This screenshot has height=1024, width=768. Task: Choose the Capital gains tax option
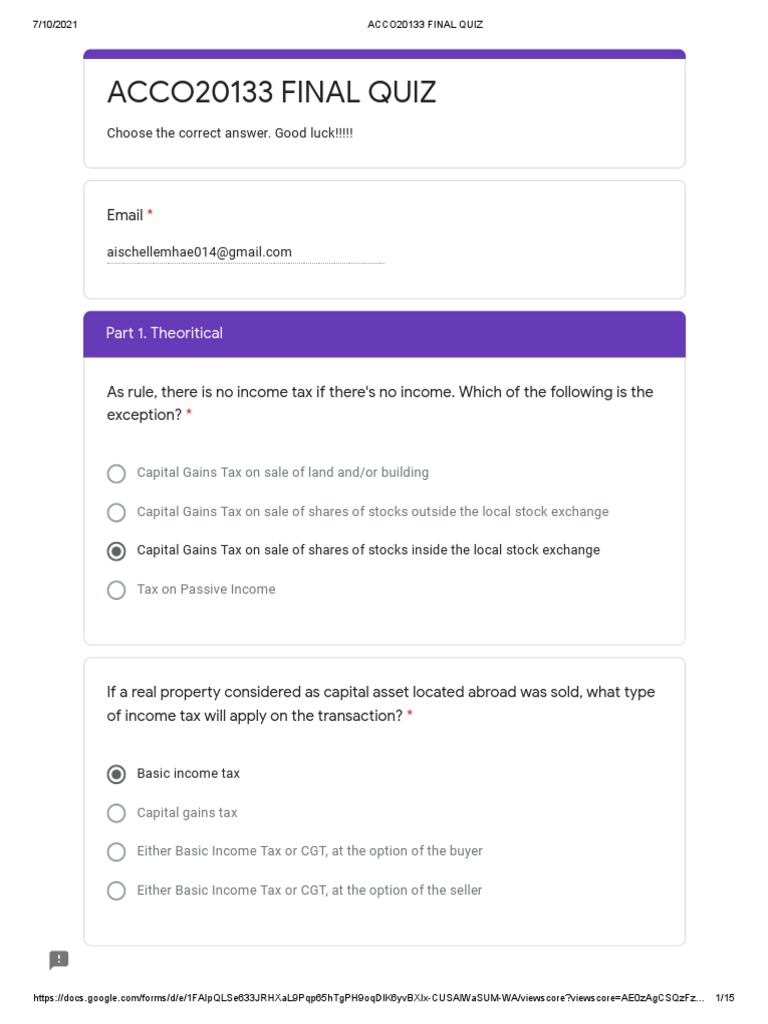pos(117,813)
